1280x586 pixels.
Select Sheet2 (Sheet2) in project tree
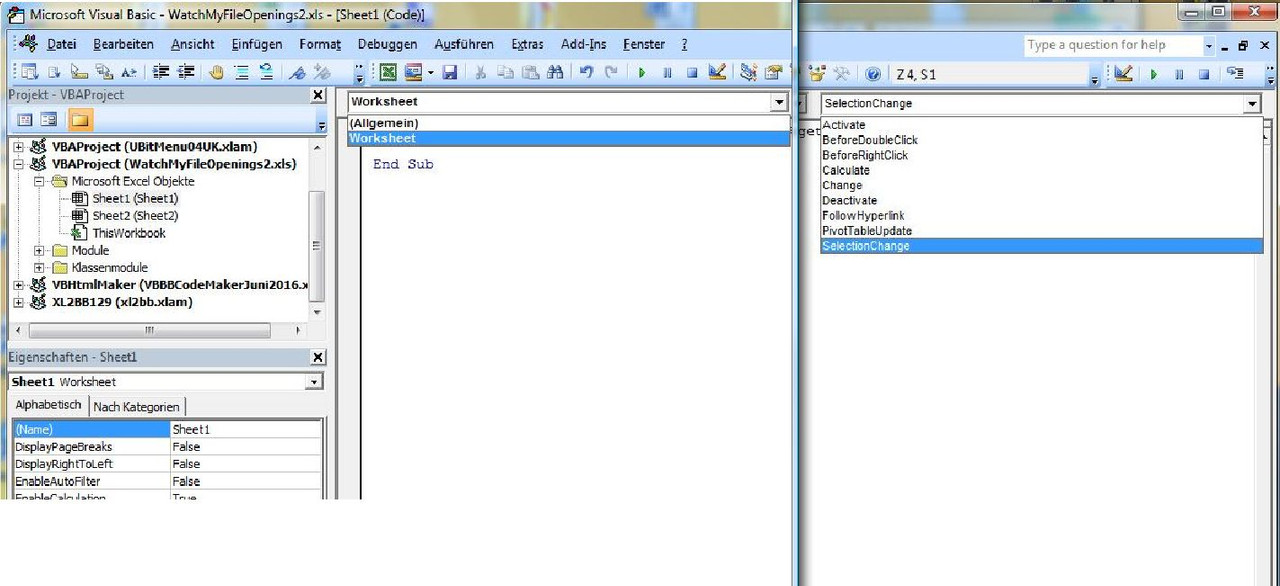click(x=135, y=216)
